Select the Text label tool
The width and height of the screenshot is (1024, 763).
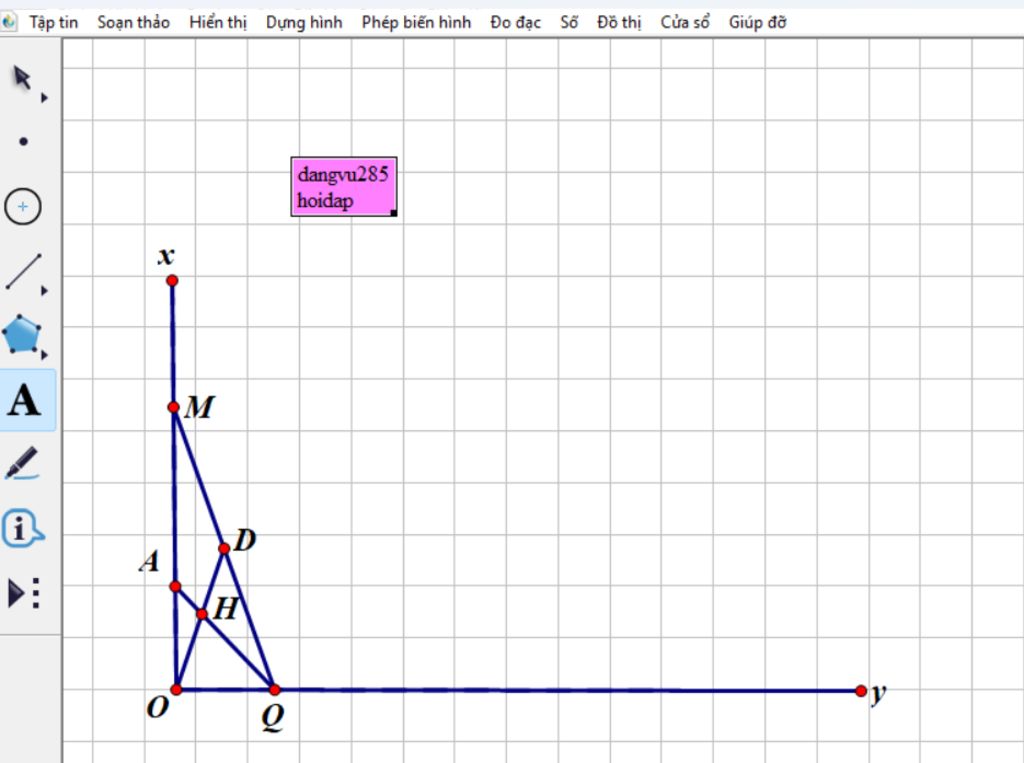tap(24, 400)
